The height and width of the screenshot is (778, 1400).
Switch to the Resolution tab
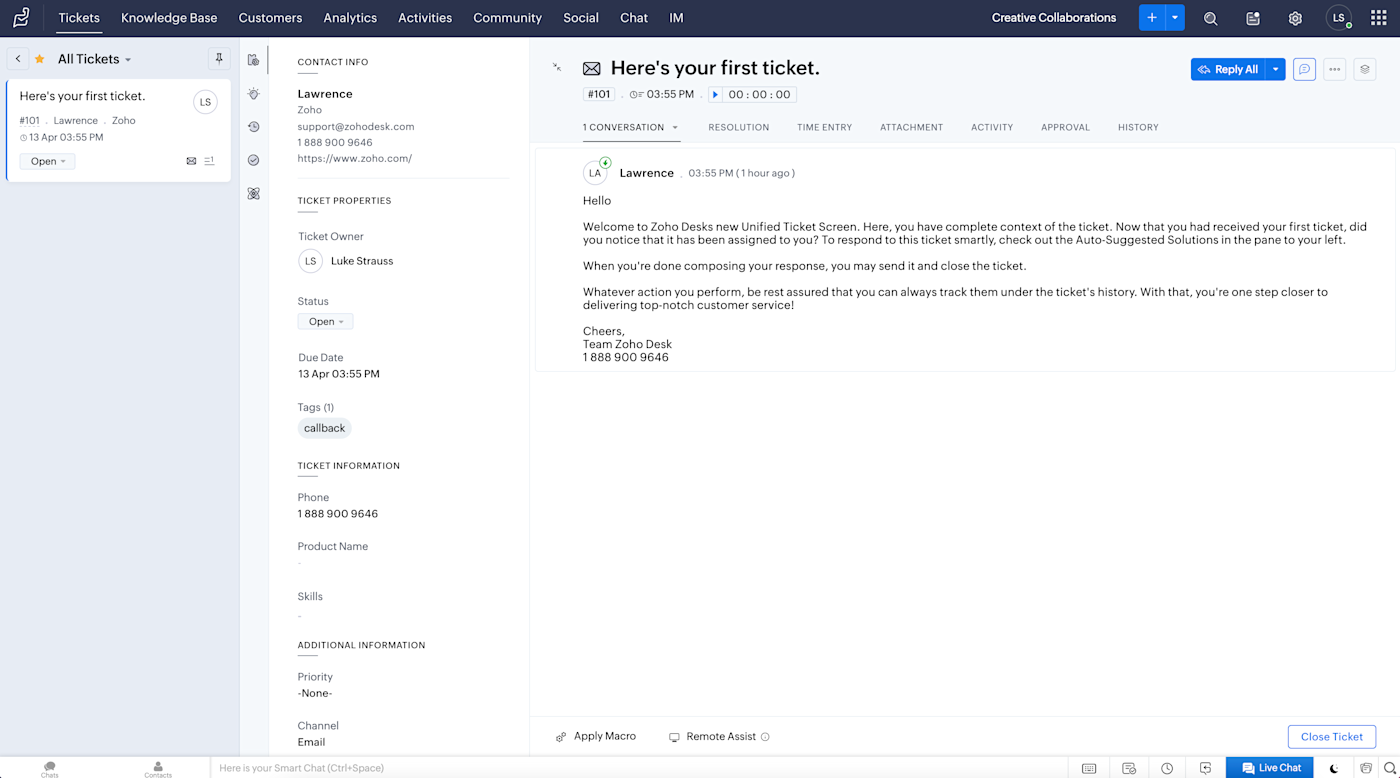pos(739,127)
